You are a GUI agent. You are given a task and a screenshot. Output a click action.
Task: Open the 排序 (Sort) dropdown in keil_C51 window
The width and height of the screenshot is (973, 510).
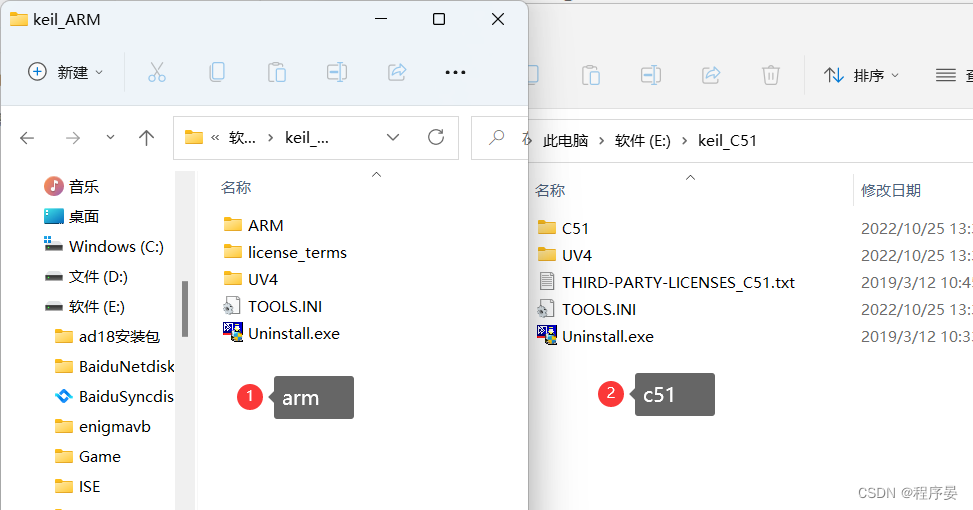point(861,75)
